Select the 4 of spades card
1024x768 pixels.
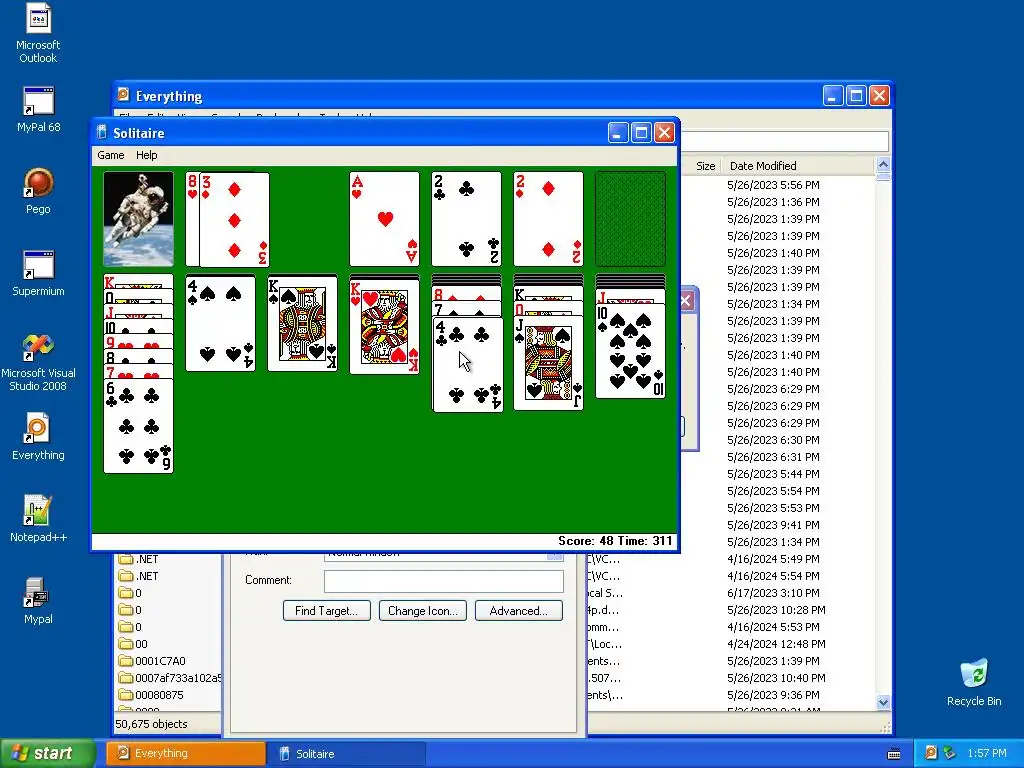point(221,323)
